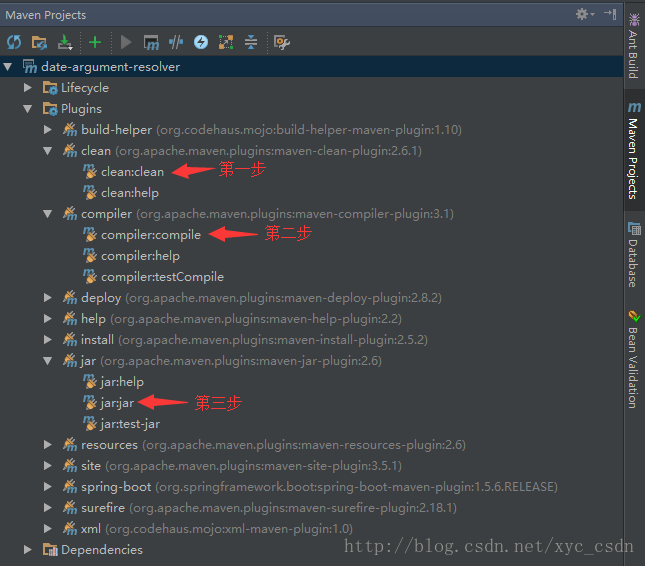The image size is (645, 566).
Task: Click Lifecycle folder icon
Action: (50, 88)
